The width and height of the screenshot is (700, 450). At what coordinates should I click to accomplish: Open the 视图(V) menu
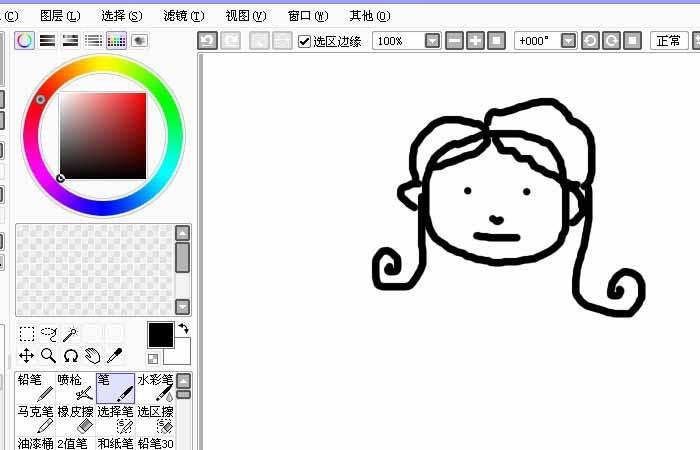click(246, 16)
